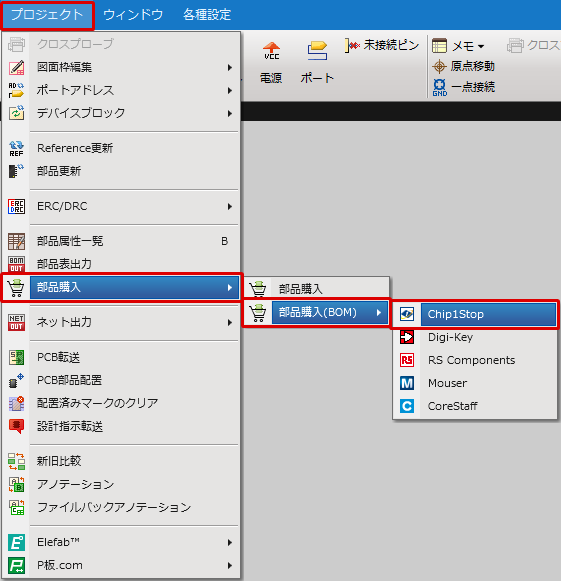Click the 電源 VCC power icon
This screenshot has height=581, width=561.
(x=271, y=51)
